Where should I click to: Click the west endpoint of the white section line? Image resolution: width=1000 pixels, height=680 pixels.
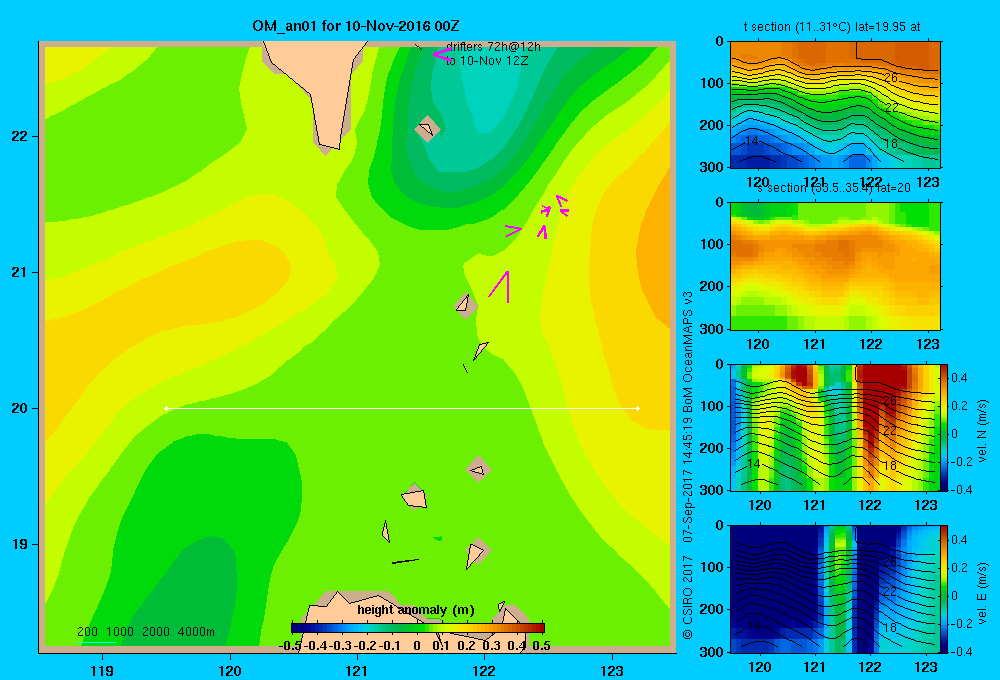point(166,408)
